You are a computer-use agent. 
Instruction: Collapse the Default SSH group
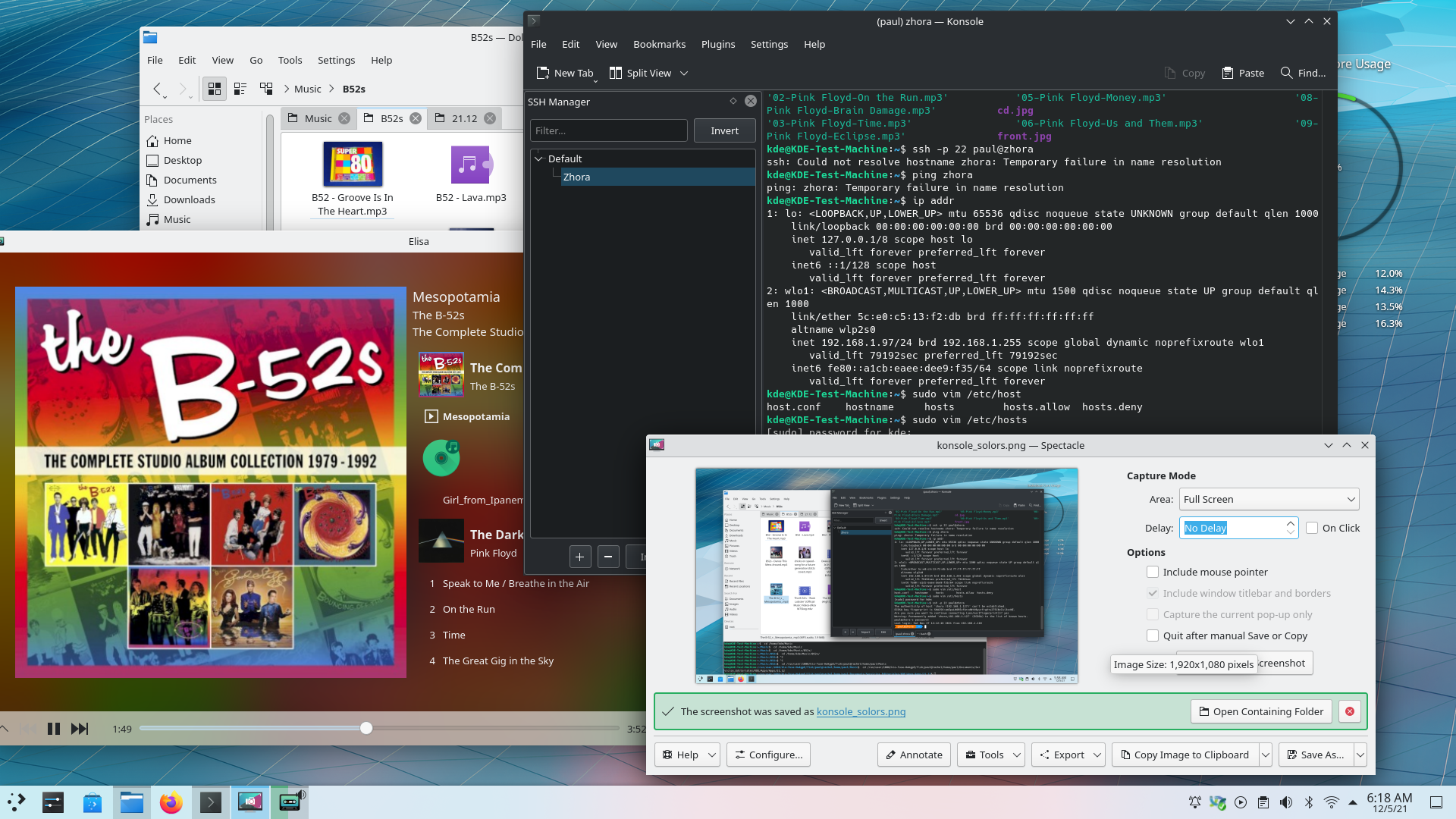(539, 158)
